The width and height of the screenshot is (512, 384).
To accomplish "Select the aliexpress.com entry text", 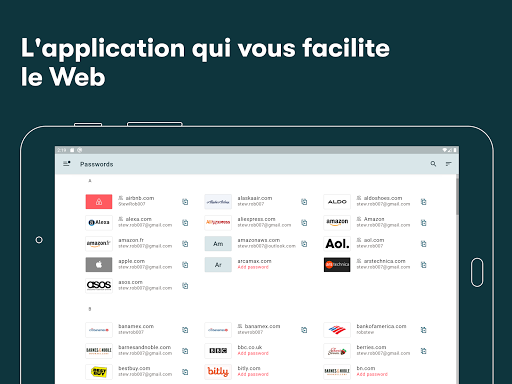I will 264,222.
